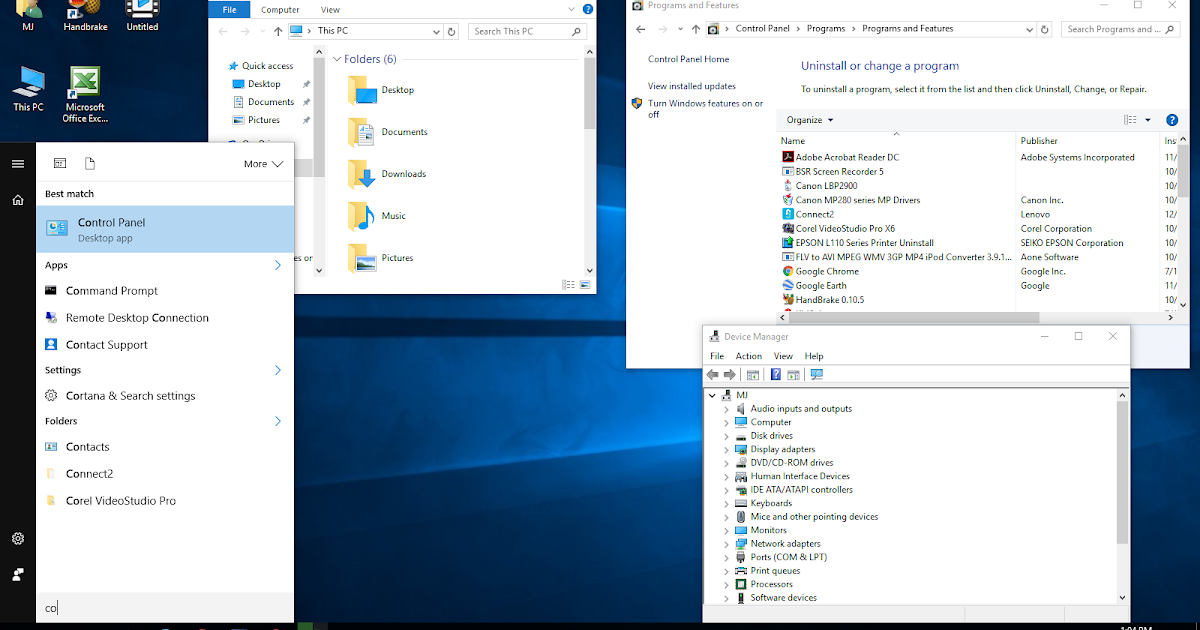Expand the Apps results section chevron

pyautogui.click(x=278, y=265)
